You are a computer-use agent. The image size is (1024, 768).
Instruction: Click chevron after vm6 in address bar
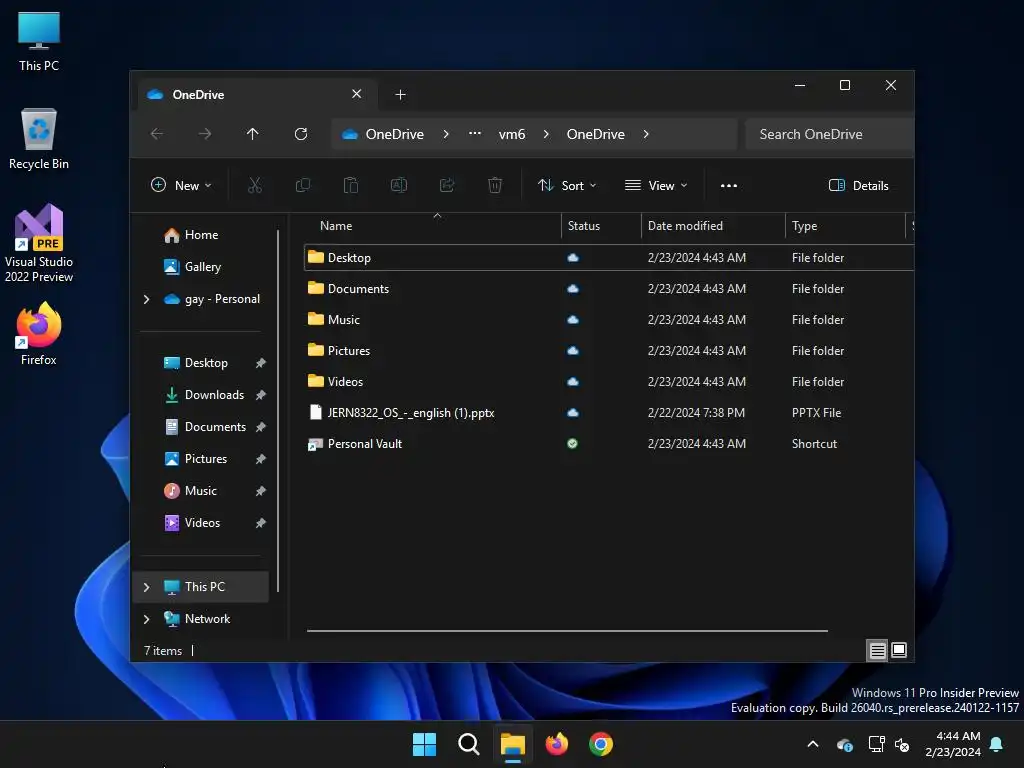click(x=546, y=134)
